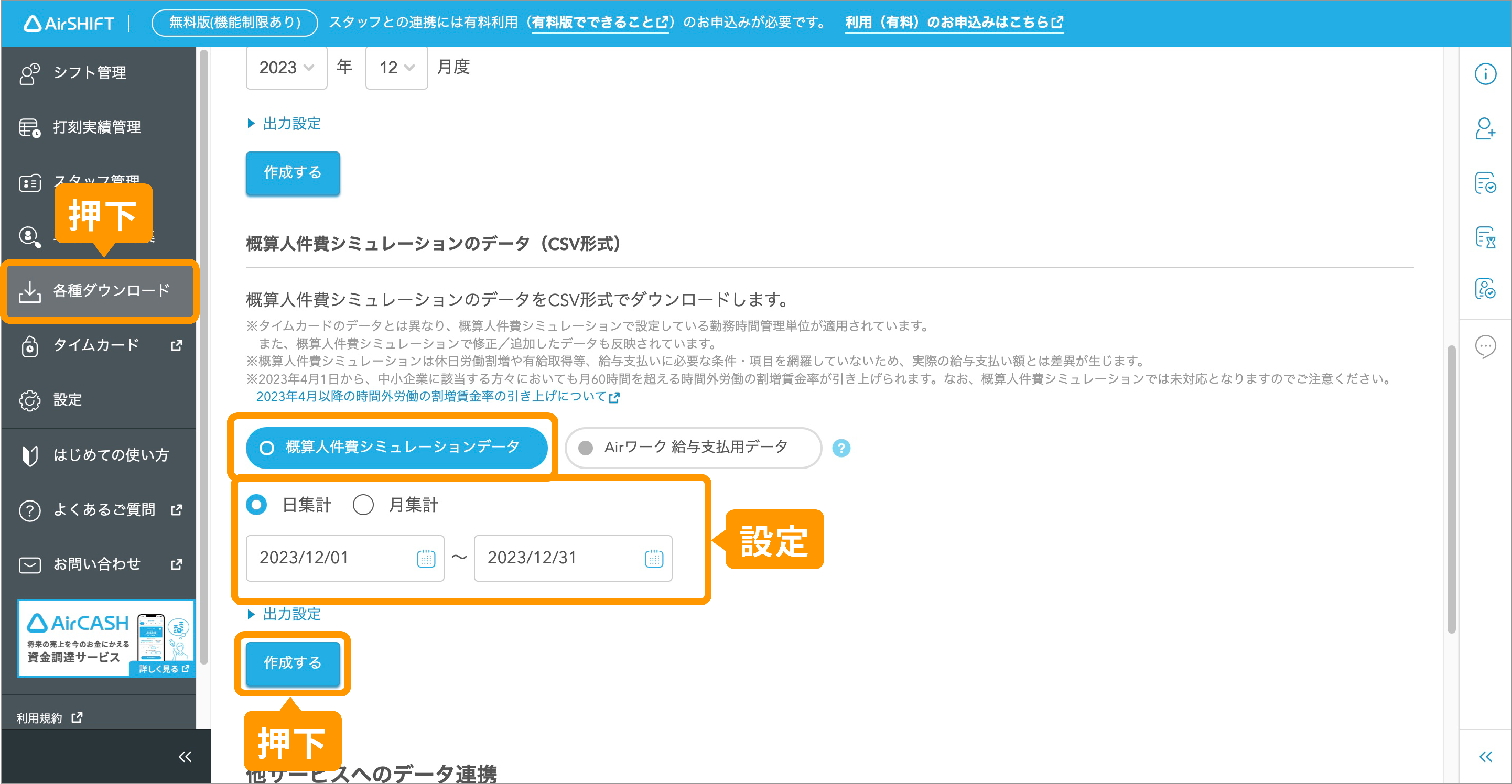Click the タイムカード external link icon
This screenshot has height=784, width=1512.
point(176,346)
